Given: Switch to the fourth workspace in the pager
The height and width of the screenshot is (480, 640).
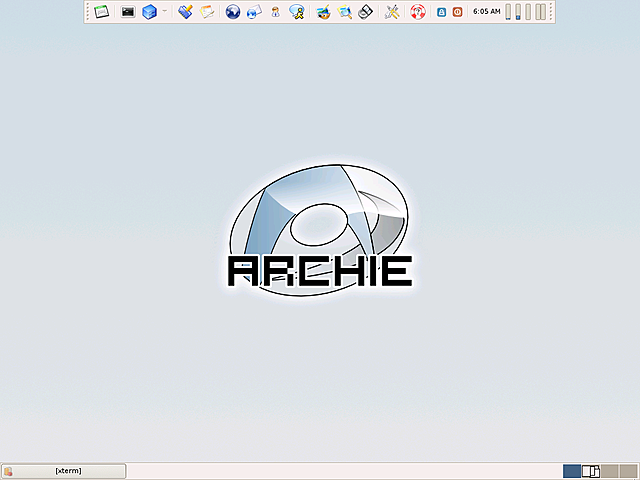Looking at the screenshot, I should (629, 471).
